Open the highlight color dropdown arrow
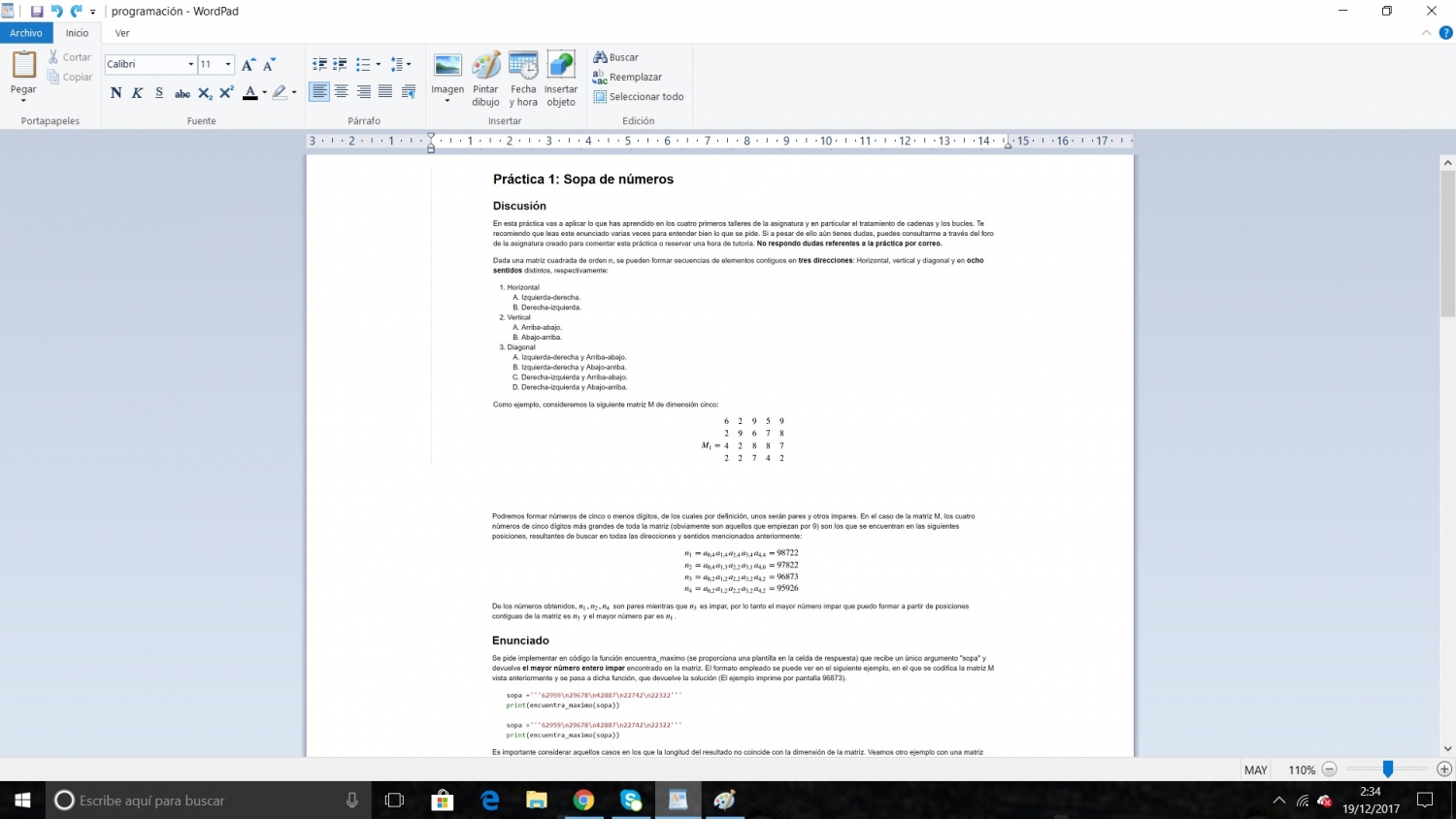 coord(294,93)
